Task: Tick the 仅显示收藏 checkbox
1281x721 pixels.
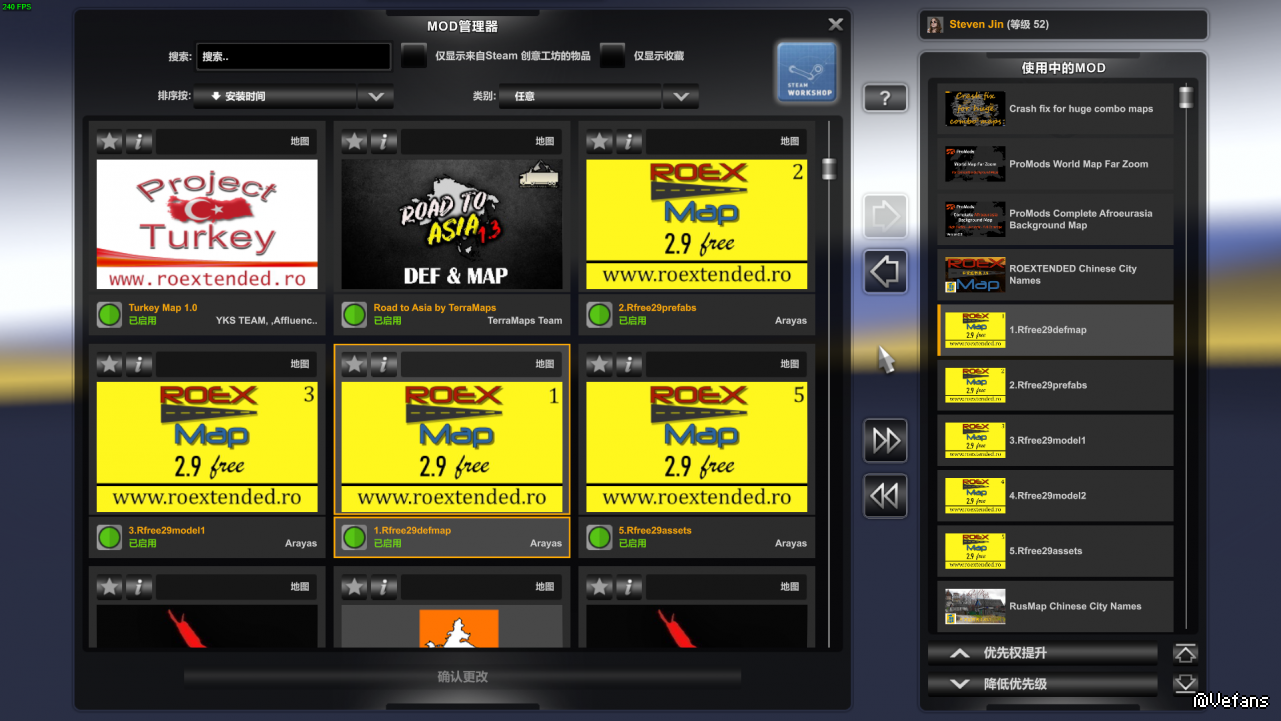Action: click(x=613, y=56)
